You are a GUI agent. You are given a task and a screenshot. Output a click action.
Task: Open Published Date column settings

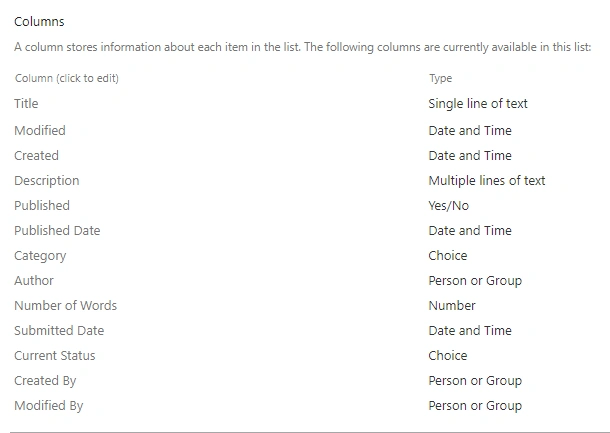(57, 230)
